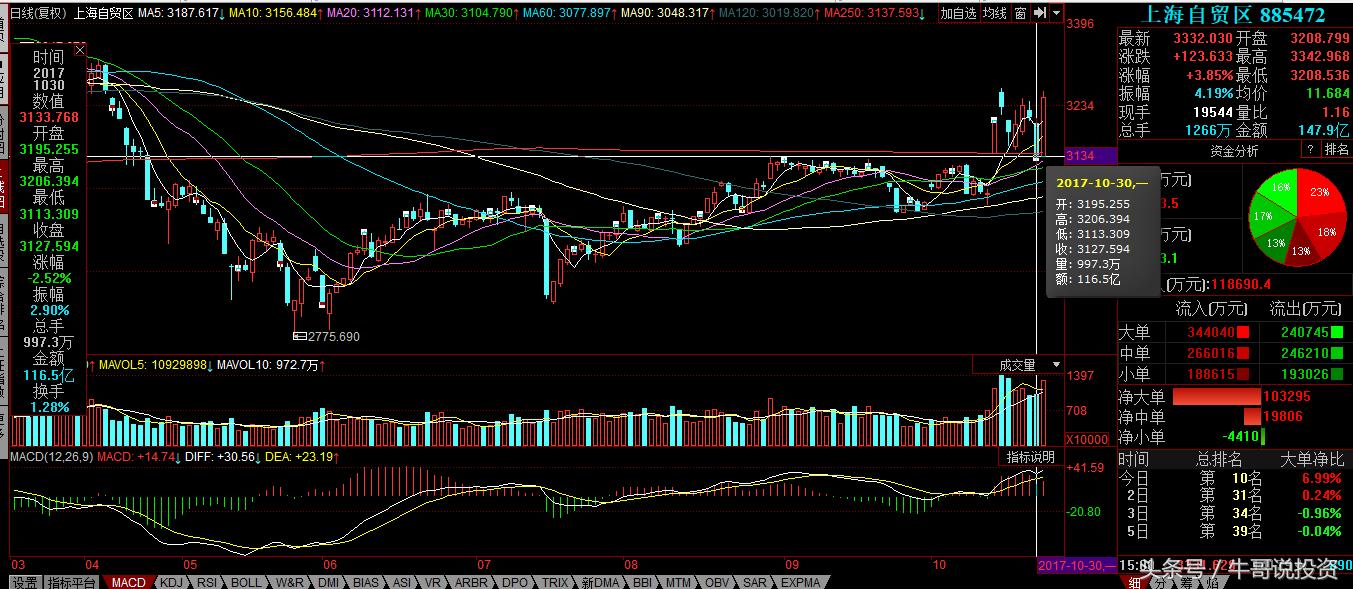The image size is (1353, 589).
Task: Select the EXPMA indicator tab
Action: pos(800,582)
